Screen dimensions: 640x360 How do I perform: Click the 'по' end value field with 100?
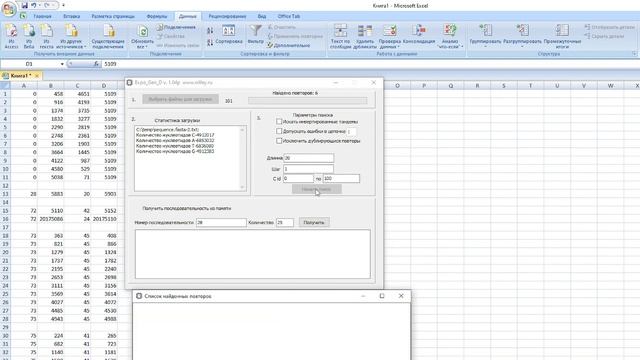click(341, 178)
